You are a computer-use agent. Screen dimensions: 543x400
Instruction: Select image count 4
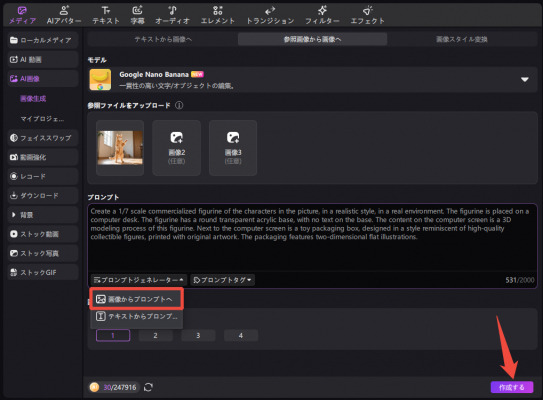(241, 335)
